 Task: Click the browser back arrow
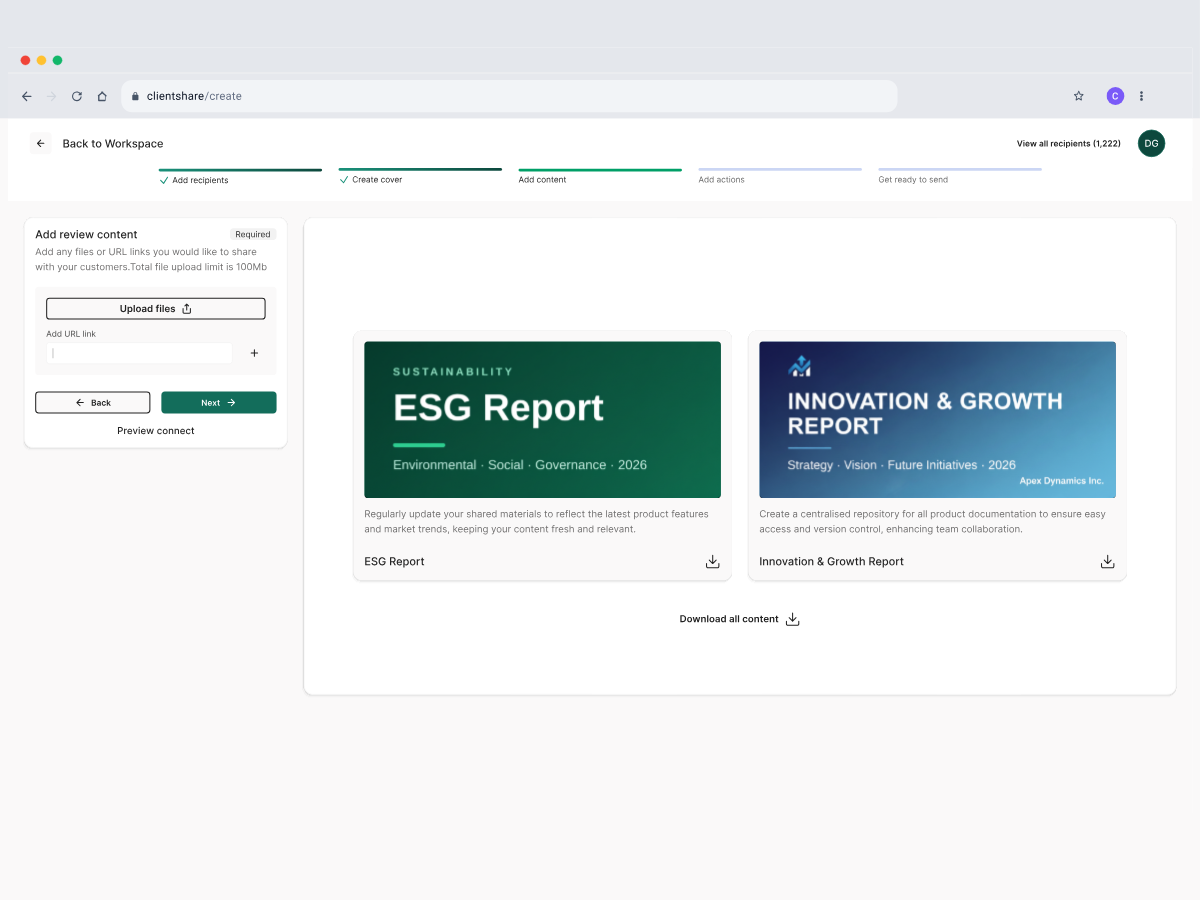26,96
